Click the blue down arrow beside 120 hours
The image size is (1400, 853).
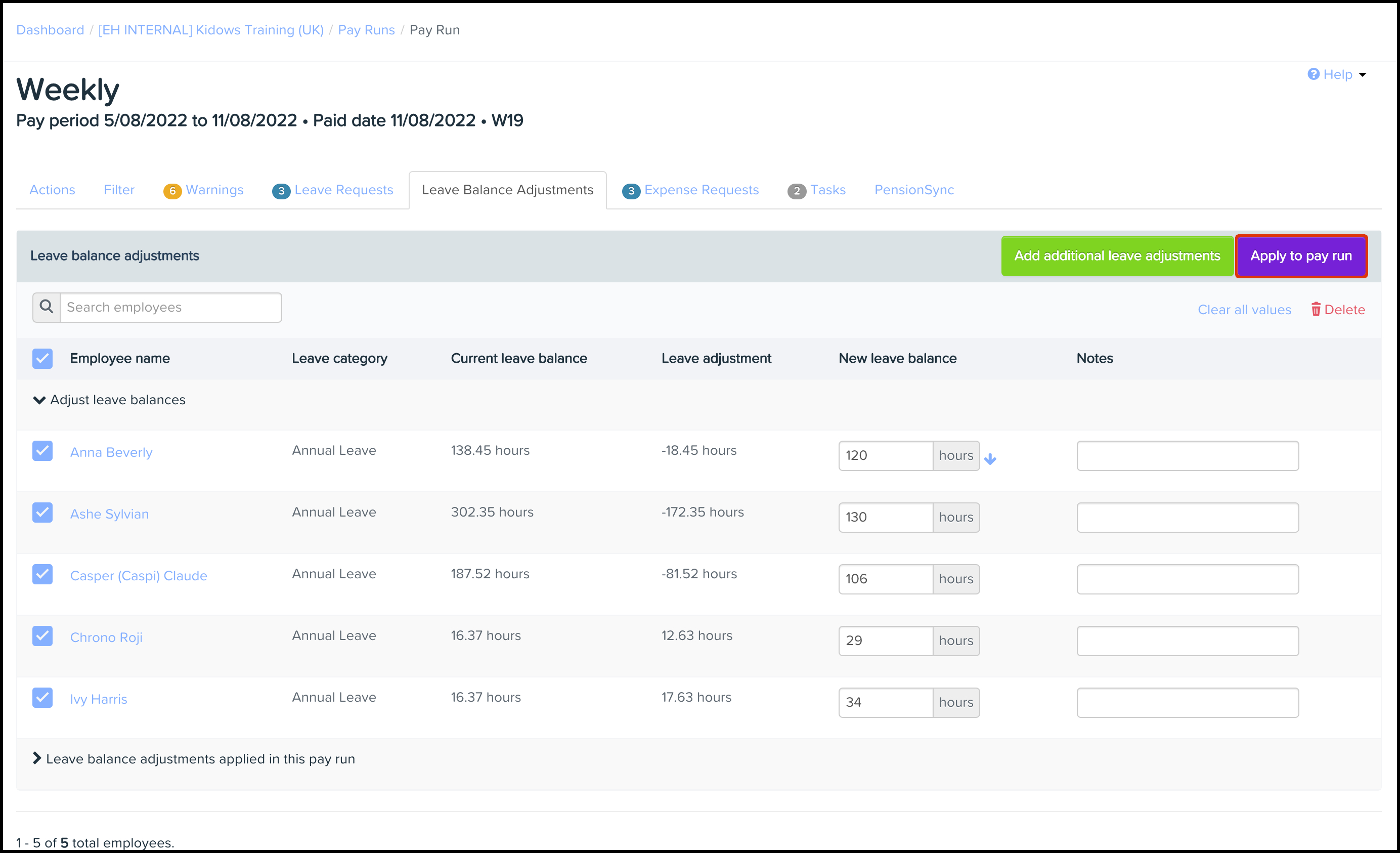pyautogui.click(x=990, y=458)
